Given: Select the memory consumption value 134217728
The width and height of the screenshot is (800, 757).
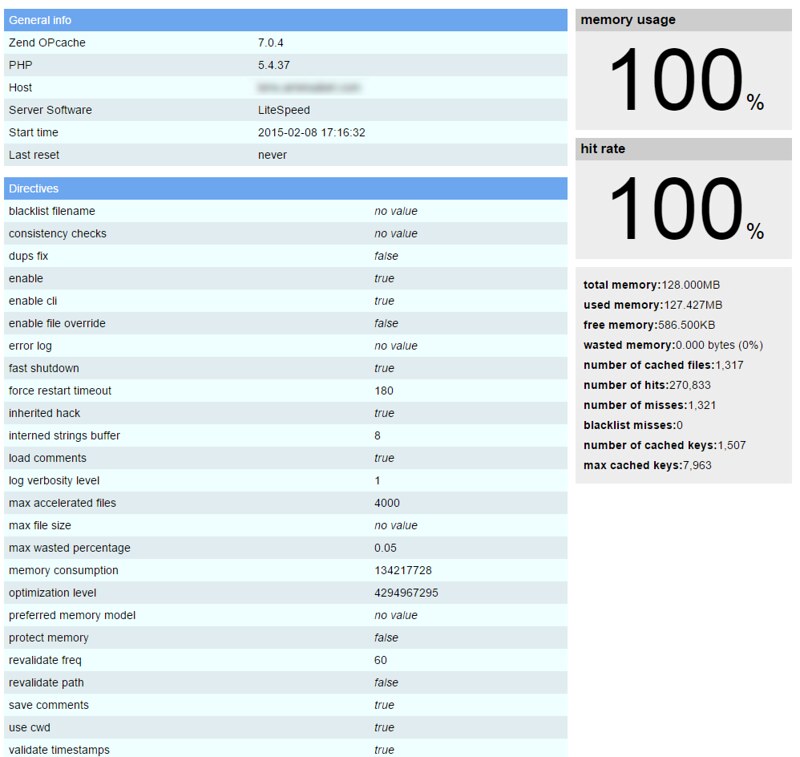Looking at the screenshot, I should coord(402,570).
